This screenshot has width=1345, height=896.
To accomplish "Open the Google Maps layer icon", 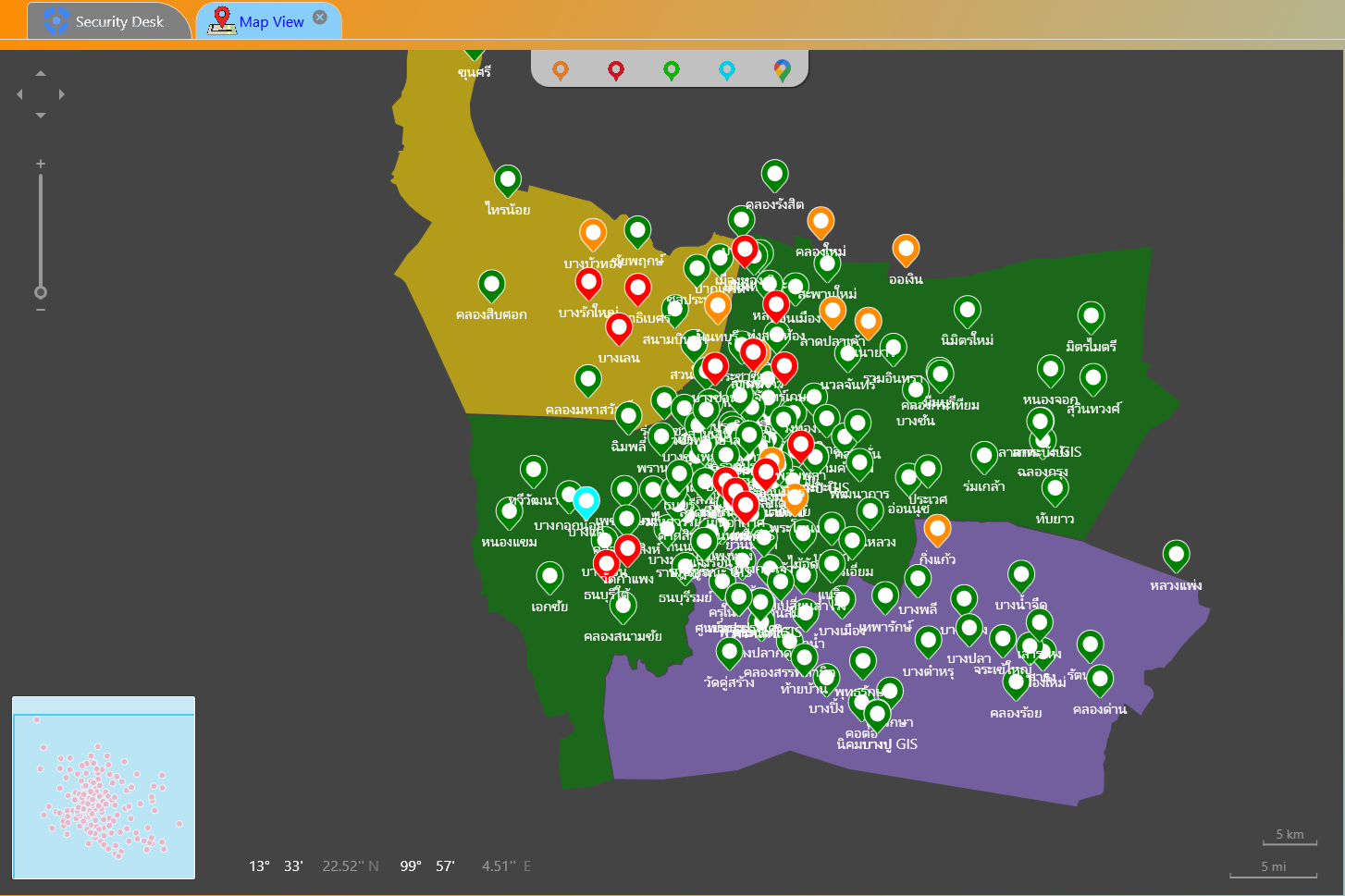I will [783, 69].
